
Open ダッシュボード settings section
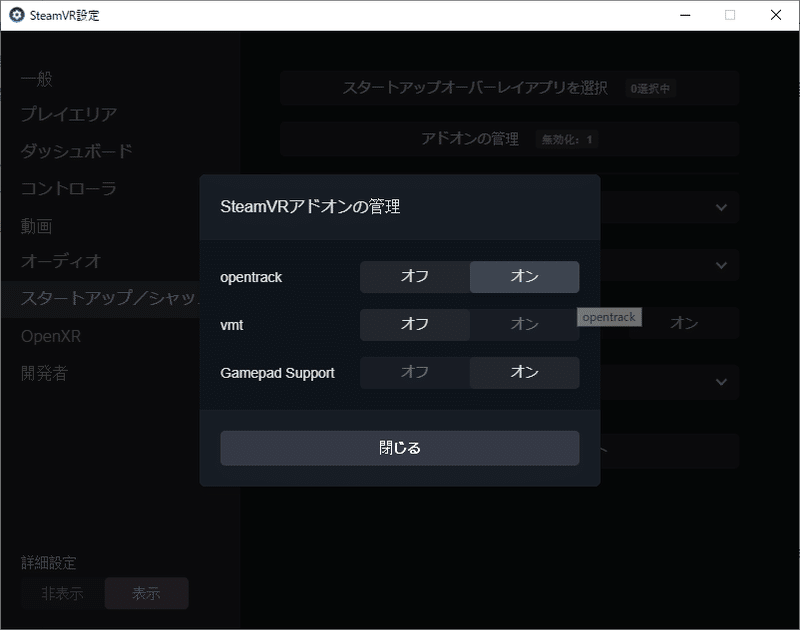pyautogui.click(x=77, y=151)
